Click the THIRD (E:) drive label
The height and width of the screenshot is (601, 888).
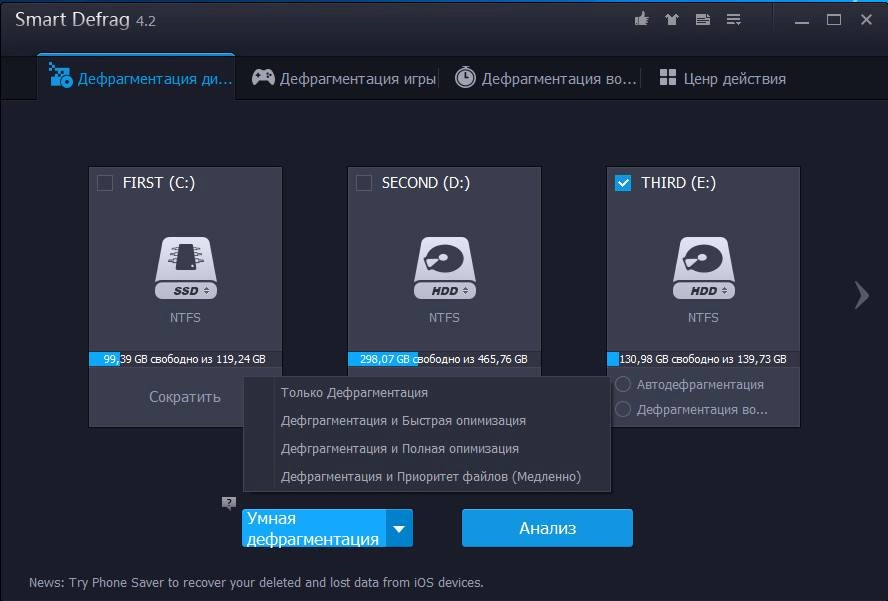pyautogui.click(x=678, y=183)
